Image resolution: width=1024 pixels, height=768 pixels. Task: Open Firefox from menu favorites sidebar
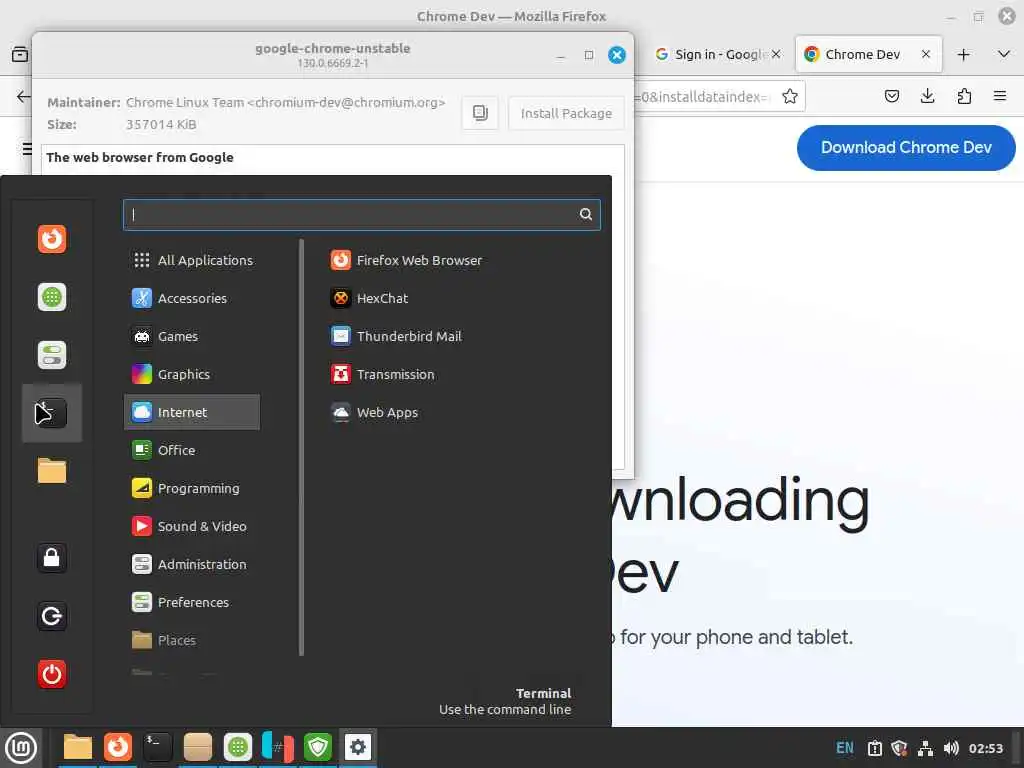(x=52, y=239)
